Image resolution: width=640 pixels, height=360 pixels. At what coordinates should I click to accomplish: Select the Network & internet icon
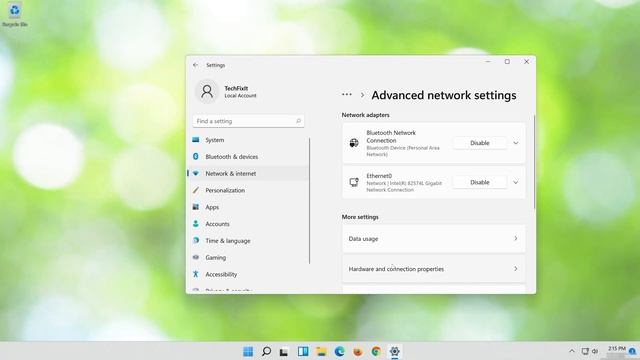click(196, 173)
